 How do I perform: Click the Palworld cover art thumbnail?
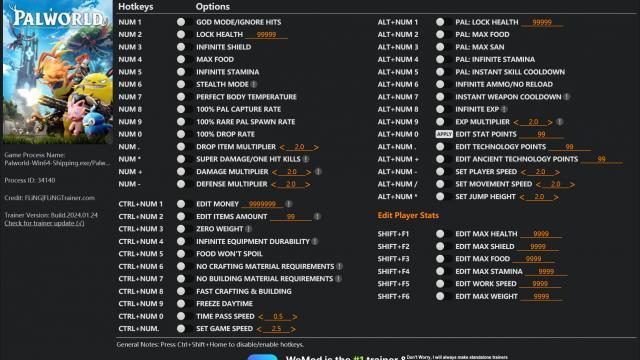(58, 72)
